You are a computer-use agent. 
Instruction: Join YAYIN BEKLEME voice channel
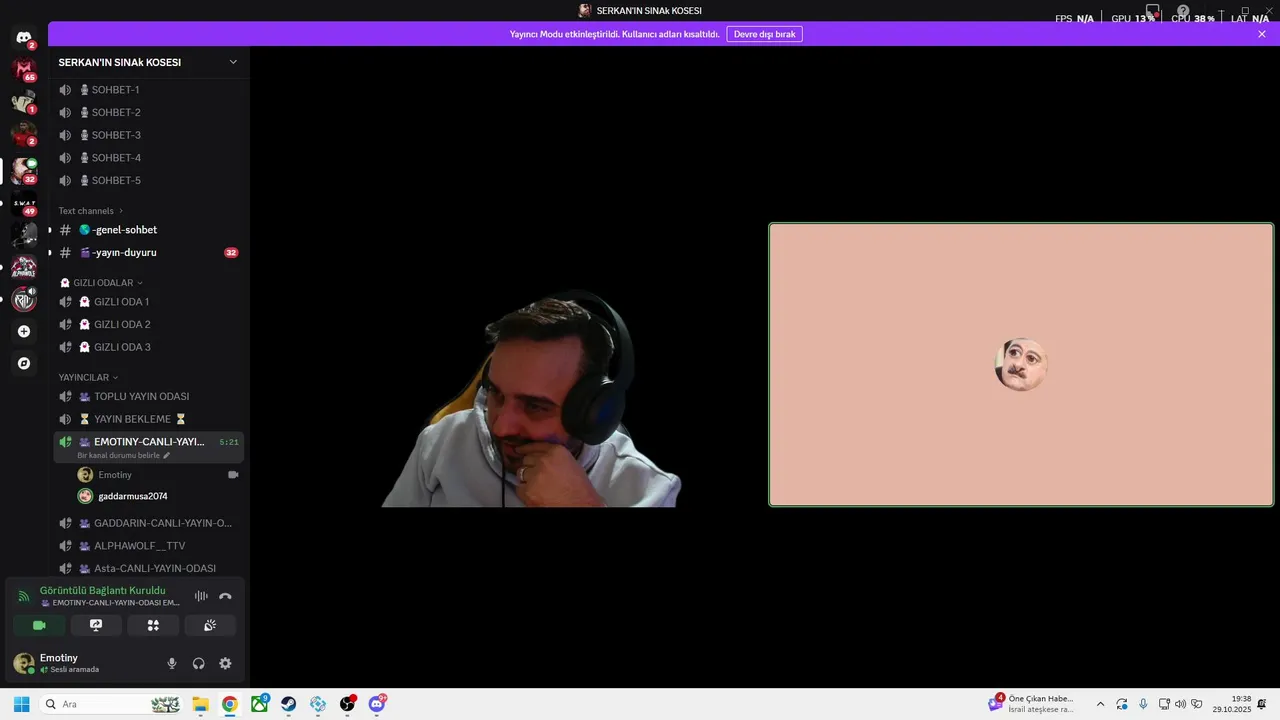149,419
